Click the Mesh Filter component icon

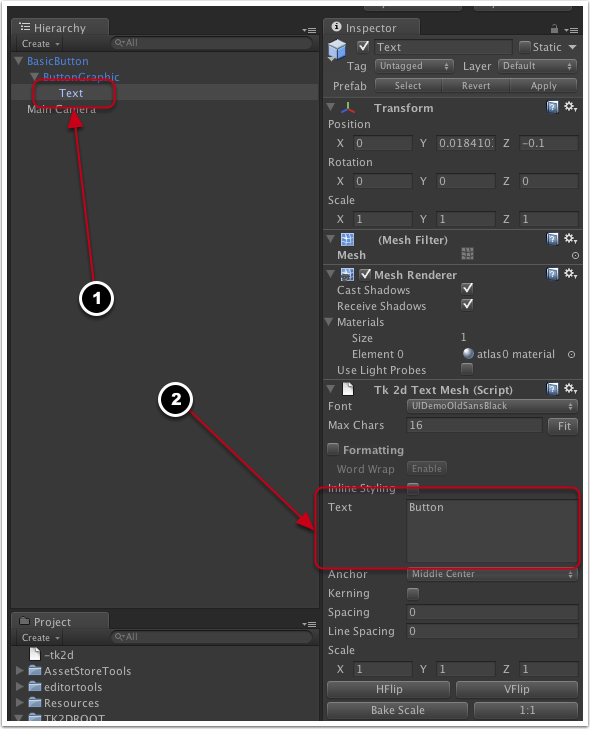tap(347, 239)
